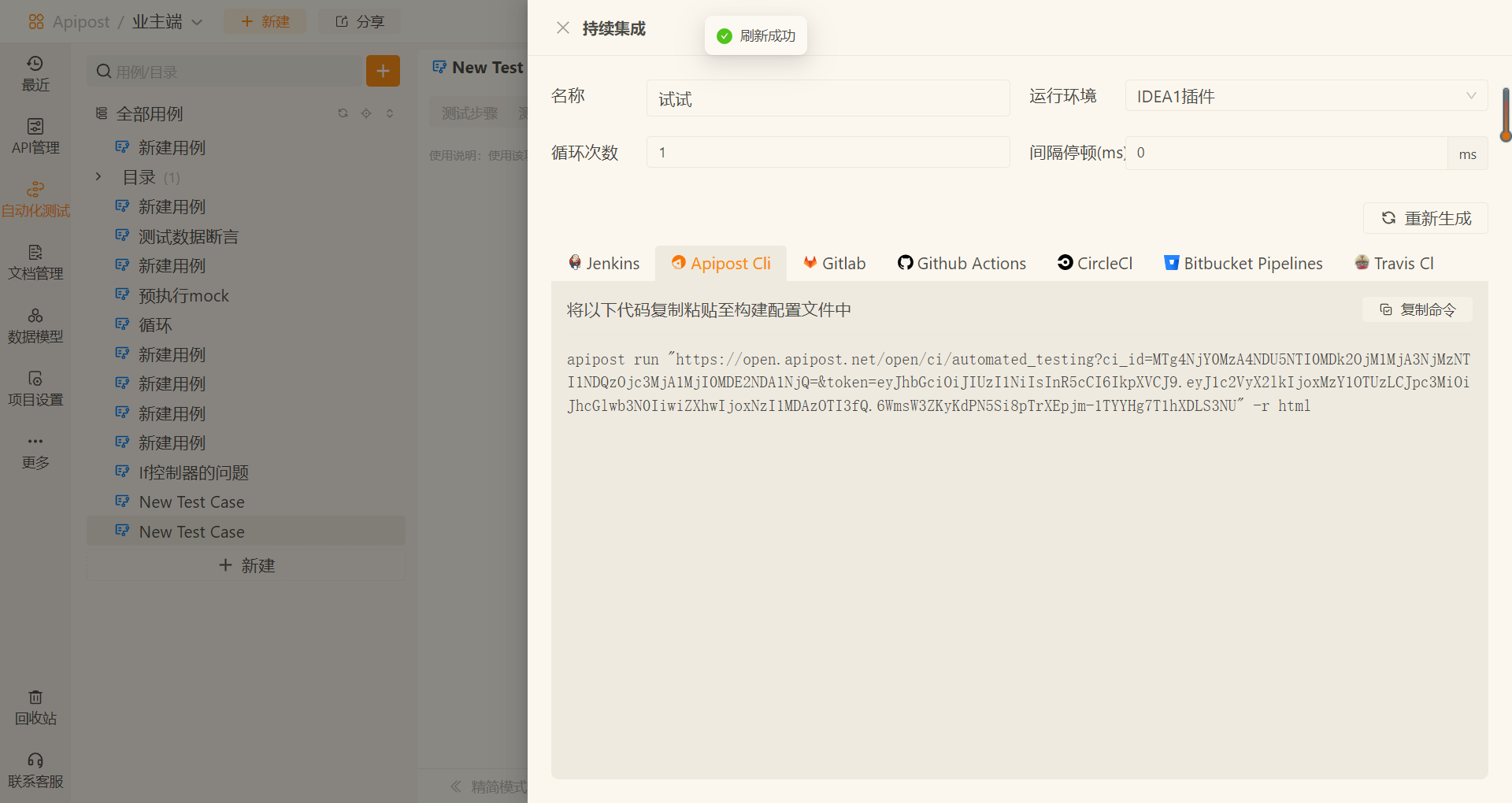Expand the 目录 (1) folder

click(98, 176)
